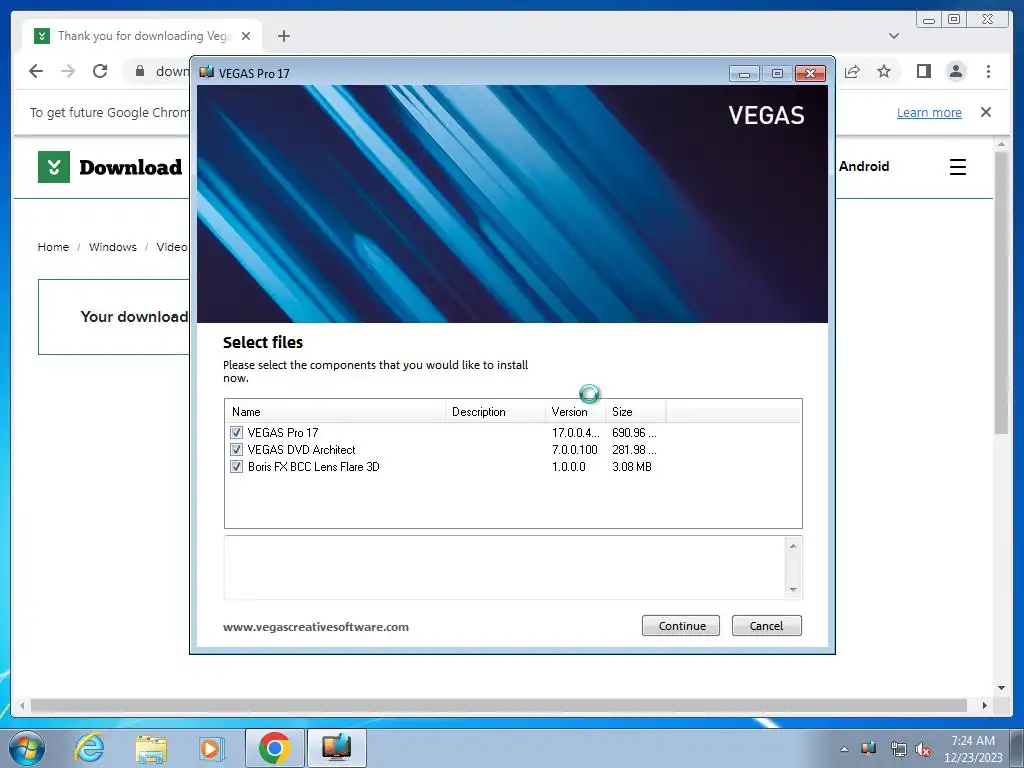Dismiss the Chrome update infobar
The image size is (1024, 768).
point(986,112)
